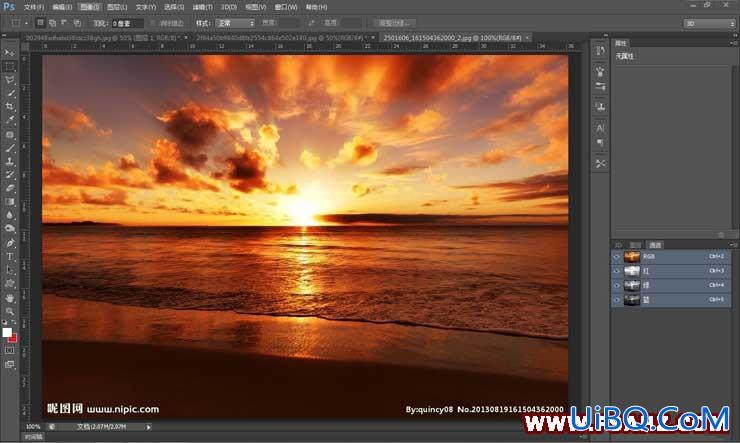Screen dimensions: 740x443
Task: Select the Magic Wand tool
Action: 9,93
